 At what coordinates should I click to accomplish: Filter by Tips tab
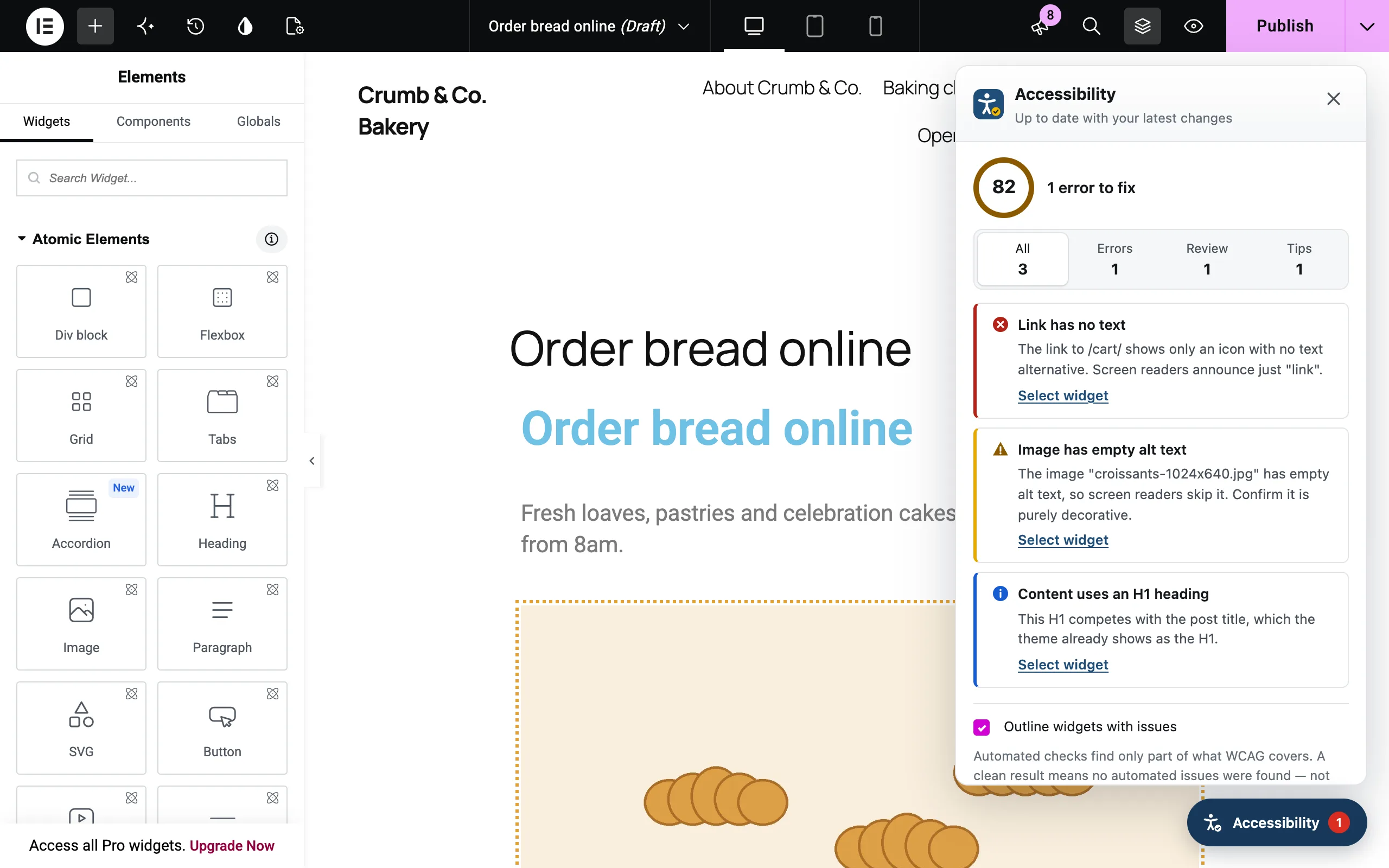click(x=1299, y=259)
